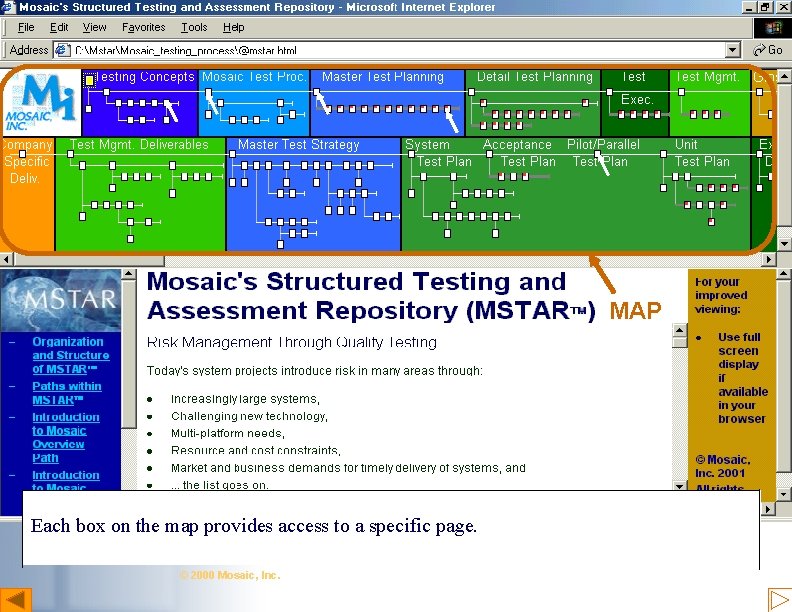Open the Tools menu
The image size is (792, 612).
(194, 27)
